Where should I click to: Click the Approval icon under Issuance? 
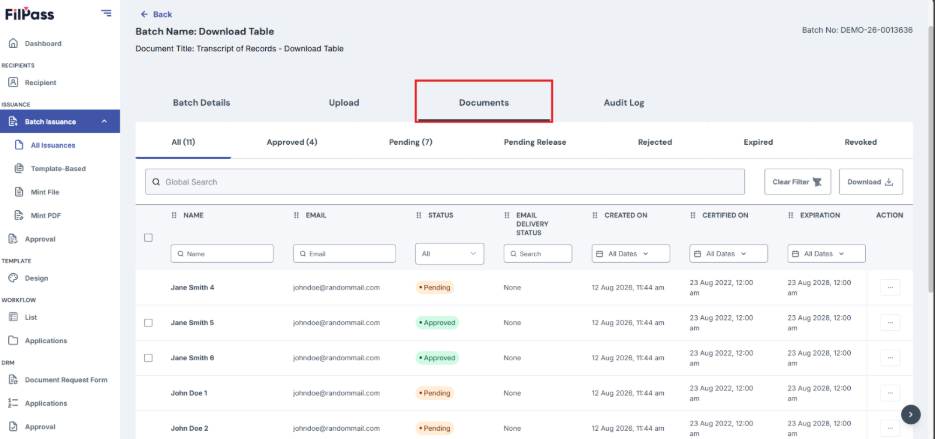tap(13, 239)
